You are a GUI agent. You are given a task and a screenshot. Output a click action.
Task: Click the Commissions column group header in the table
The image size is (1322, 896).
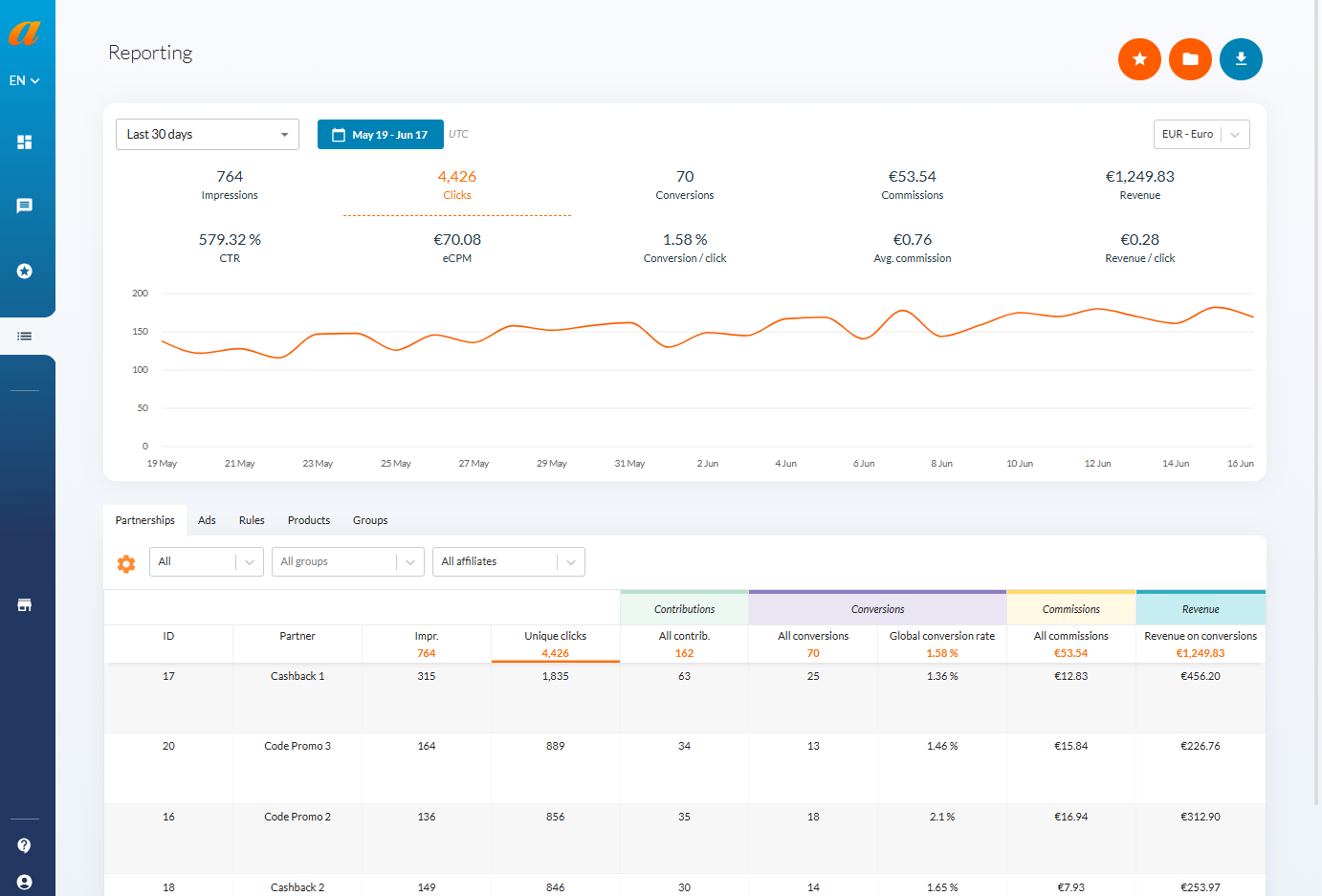tap(1071, 609)
